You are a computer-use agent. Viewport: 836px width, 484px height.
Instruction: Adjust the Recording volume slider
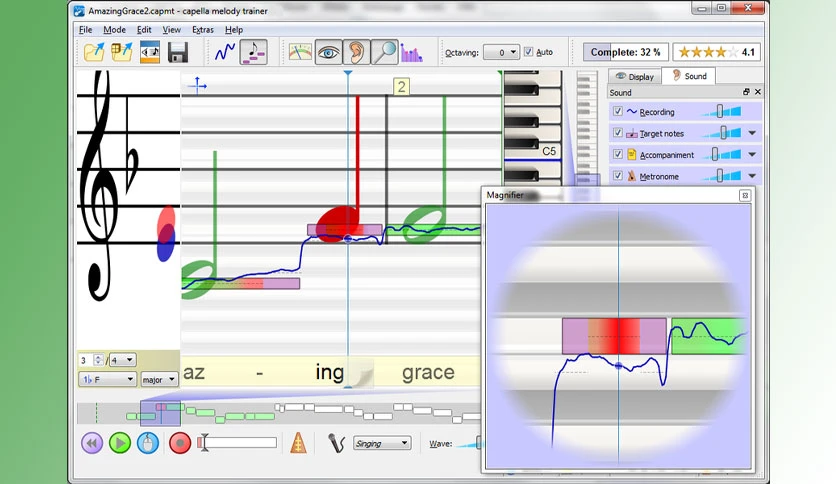(721, 111)
